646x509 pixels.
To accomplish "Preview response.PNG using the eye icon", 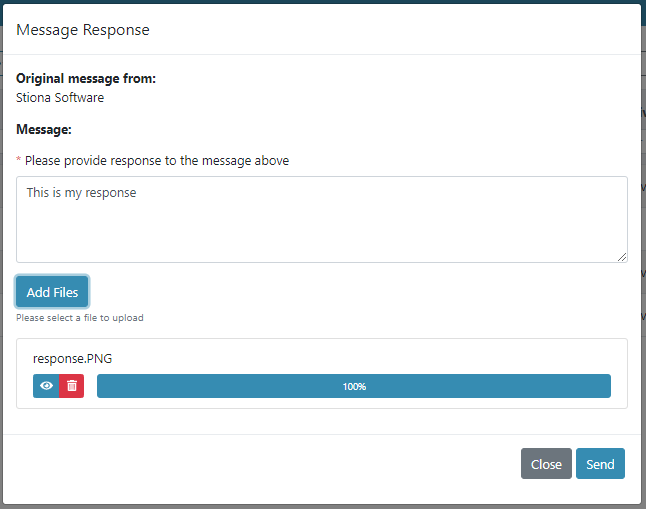I will pos(46,386).
